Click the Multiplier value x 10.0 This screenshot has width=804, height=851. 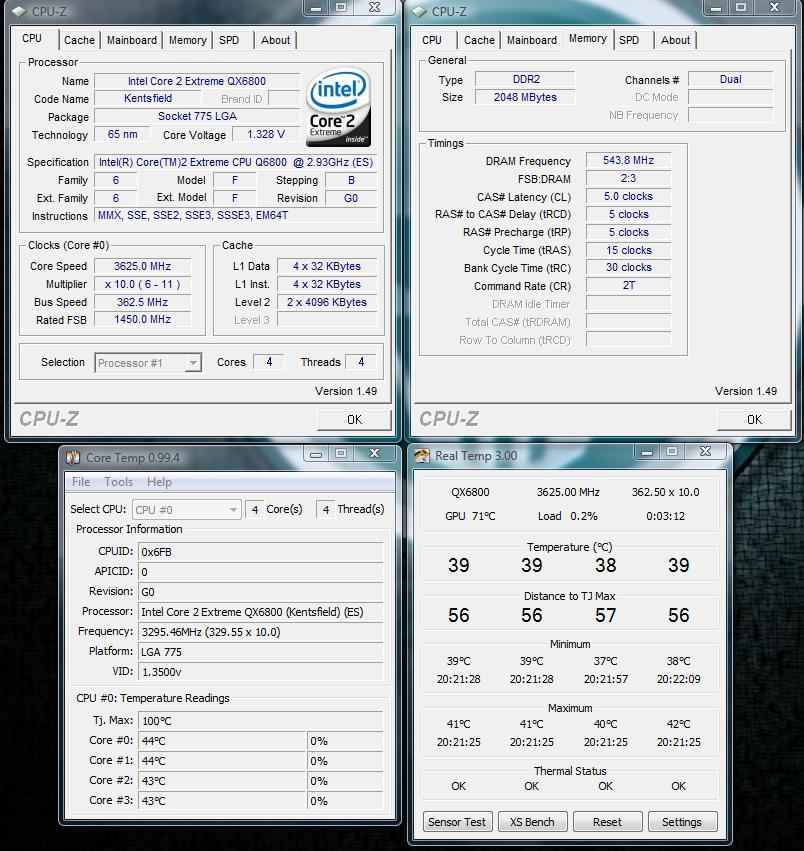coord(142,284)
